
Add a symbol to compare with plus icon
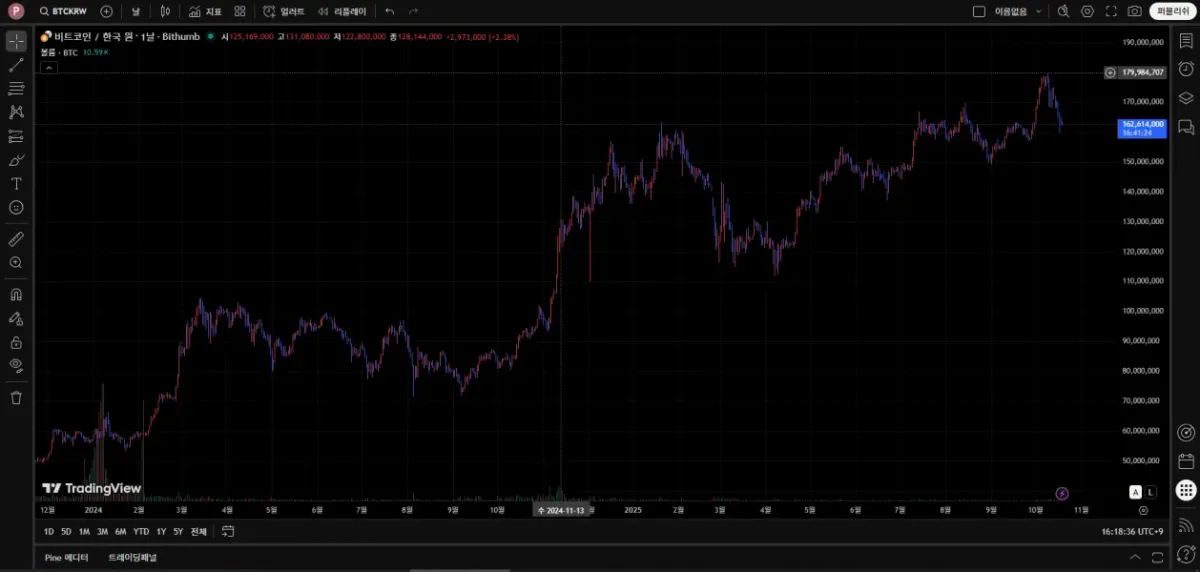pos(107,11)
